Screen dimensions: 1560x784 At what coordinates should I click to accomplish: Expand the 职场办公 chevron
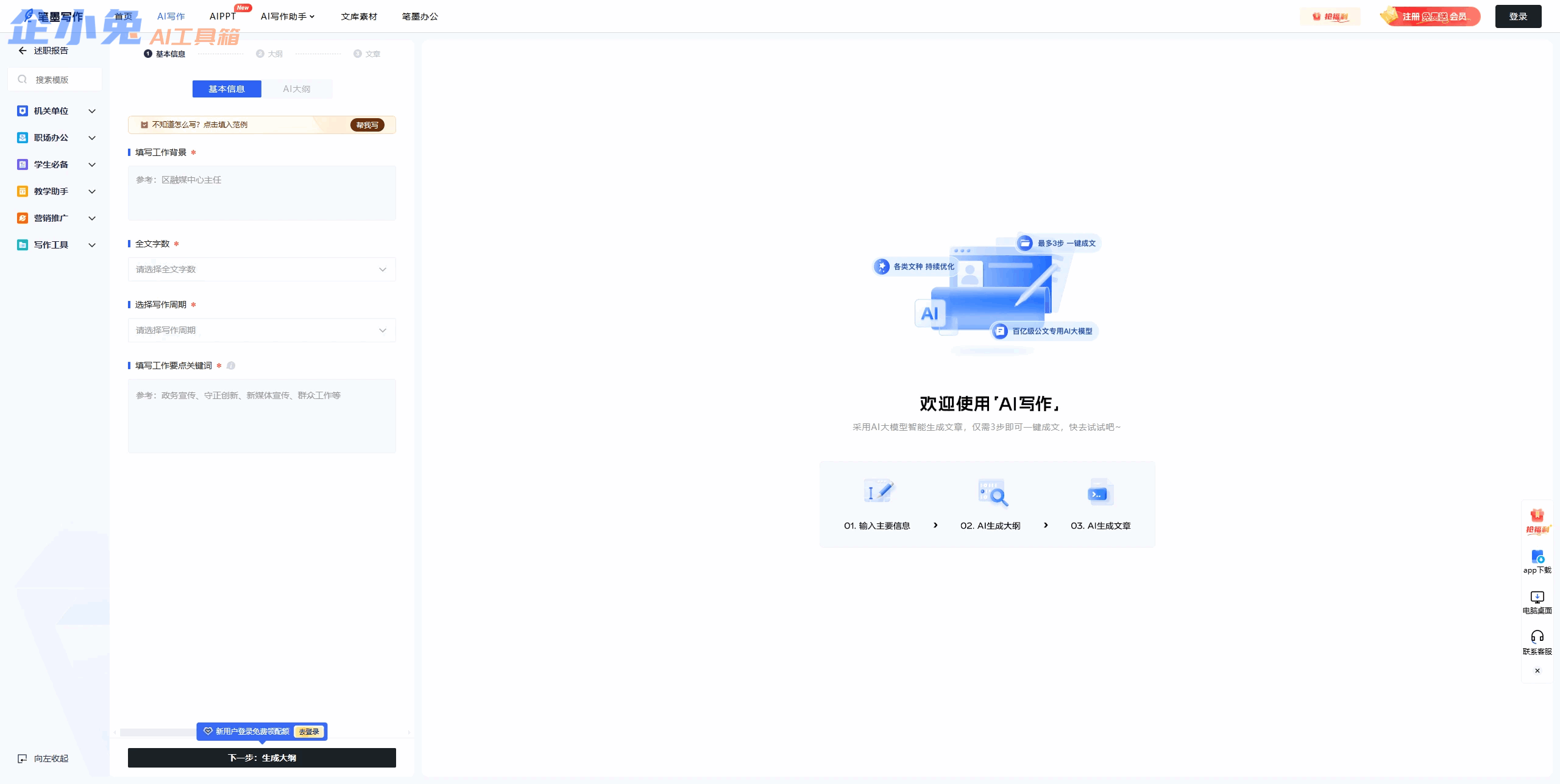click(x=92, y=138)
